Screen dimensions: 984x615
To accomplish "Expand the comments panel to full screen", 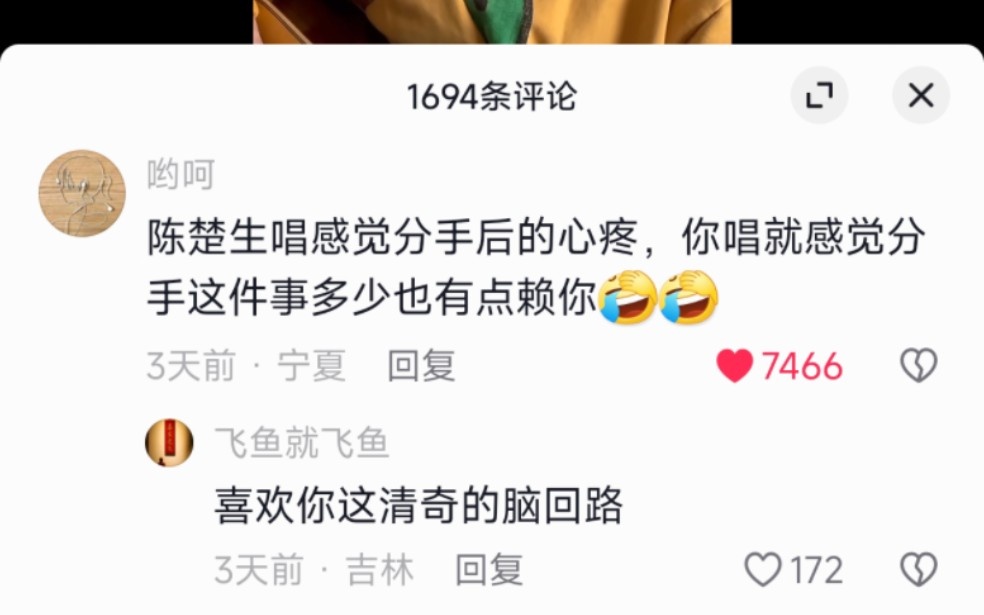I will click(x=819, y=95).
